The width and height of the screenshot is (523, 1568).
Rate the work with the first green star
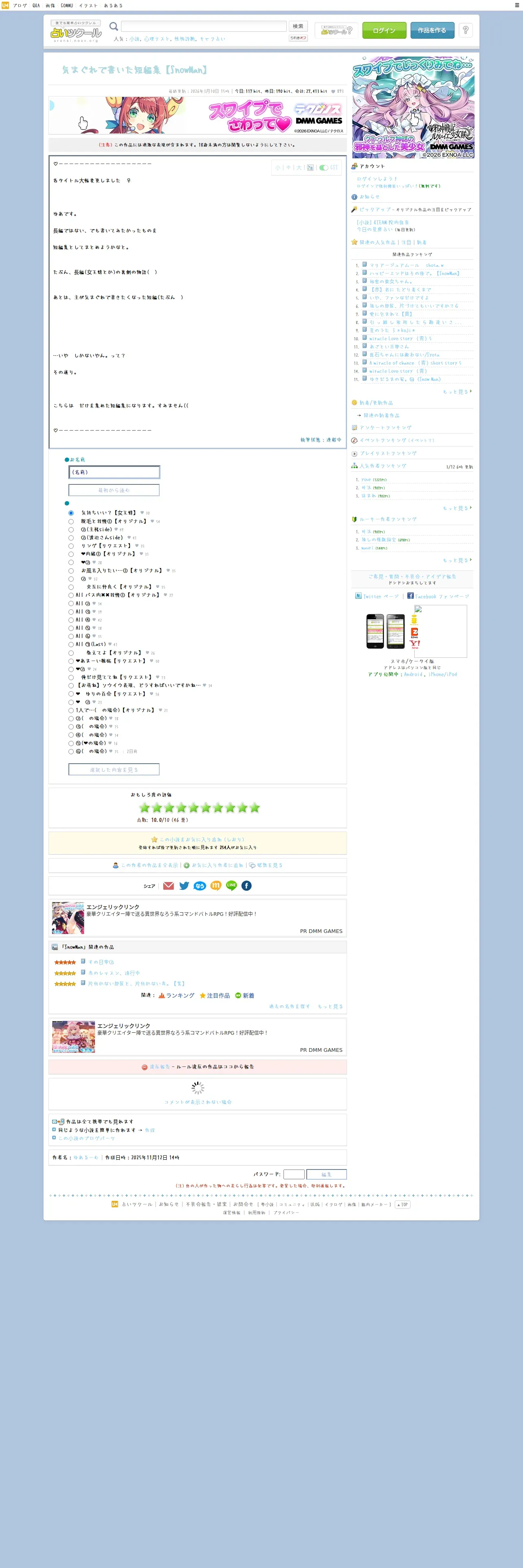pos(144,808)
